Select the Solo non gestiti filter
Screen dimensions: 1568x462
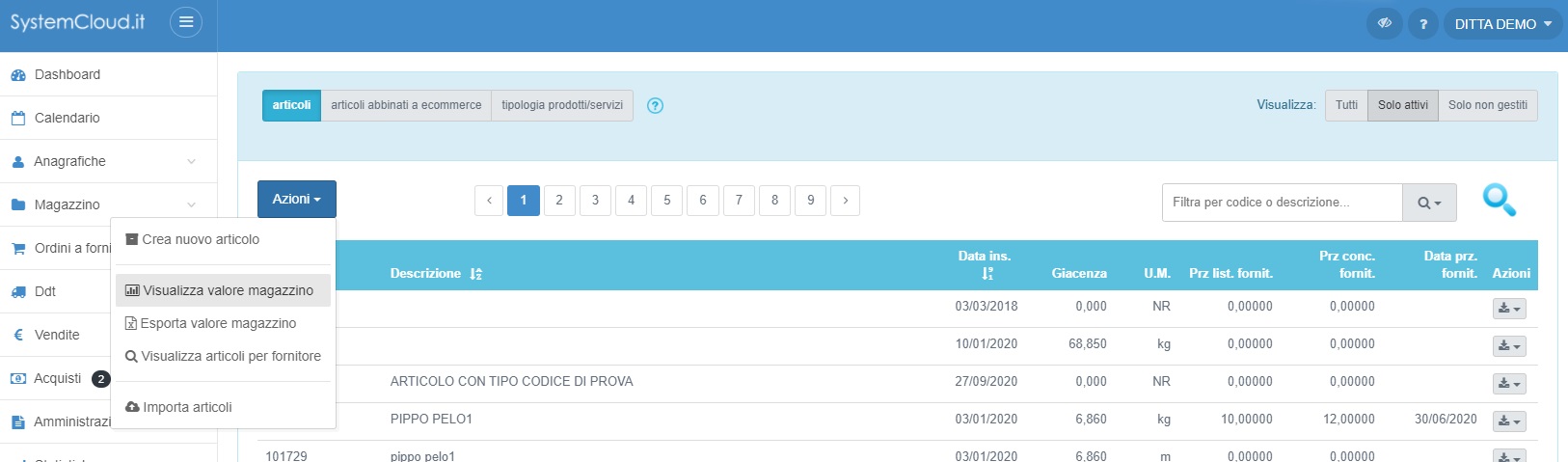pos(1487,105)
